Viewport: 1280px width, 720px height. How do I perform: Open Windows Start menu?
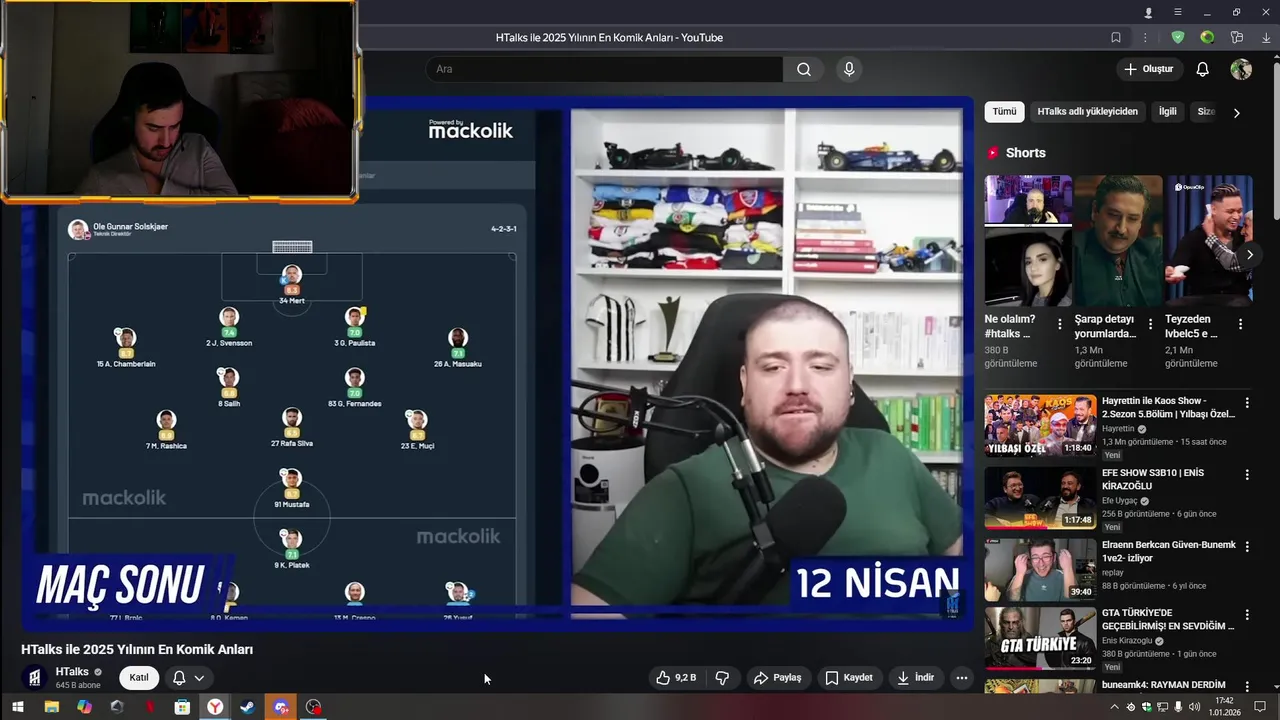[17, 707]
